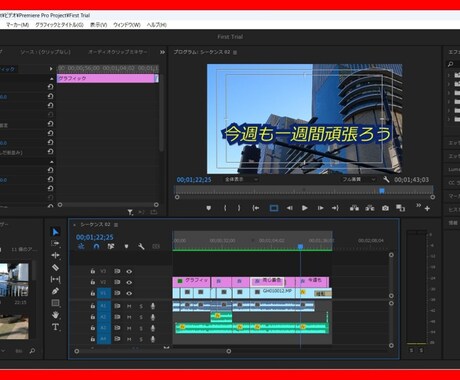This screenshot has width=460, height=380.
Task: Hide track V3 with its eye icon
Action: click(x=129, y=271)
